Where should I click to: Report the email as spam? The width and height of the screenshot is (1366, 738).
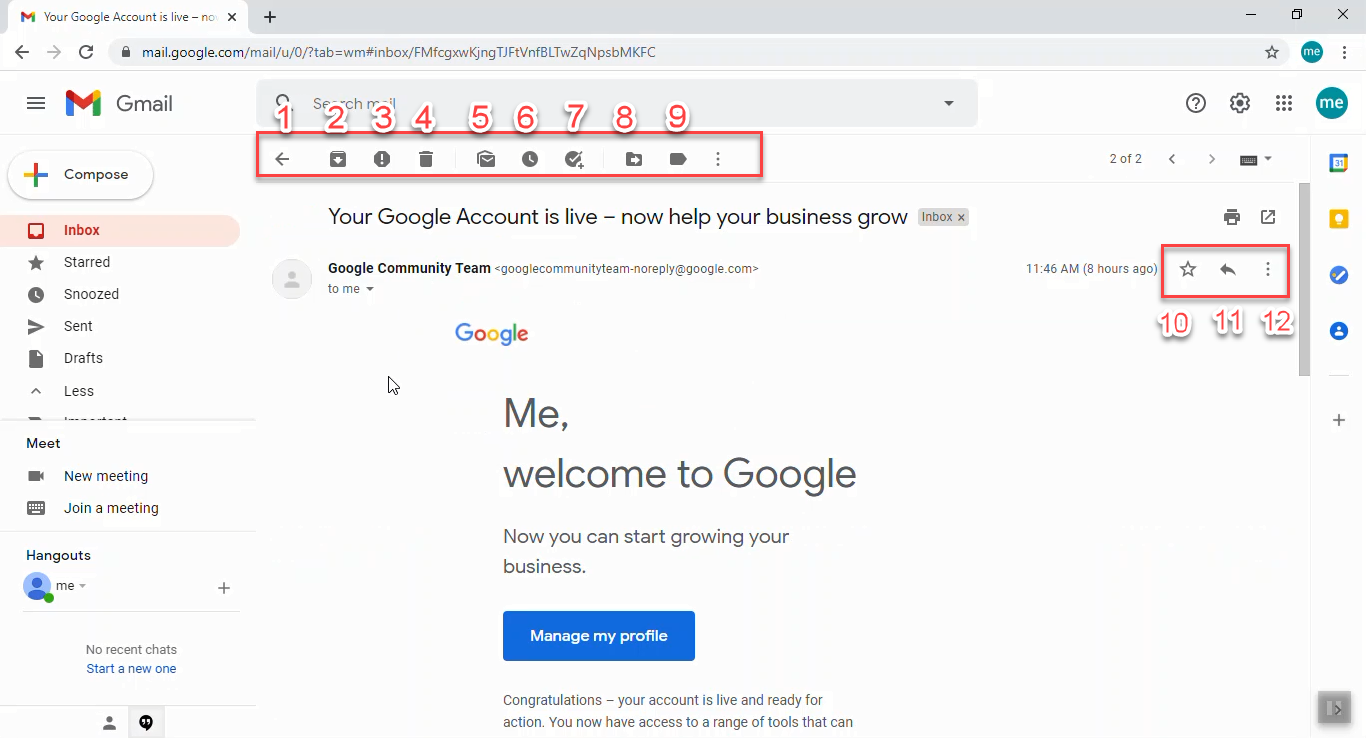381,158
